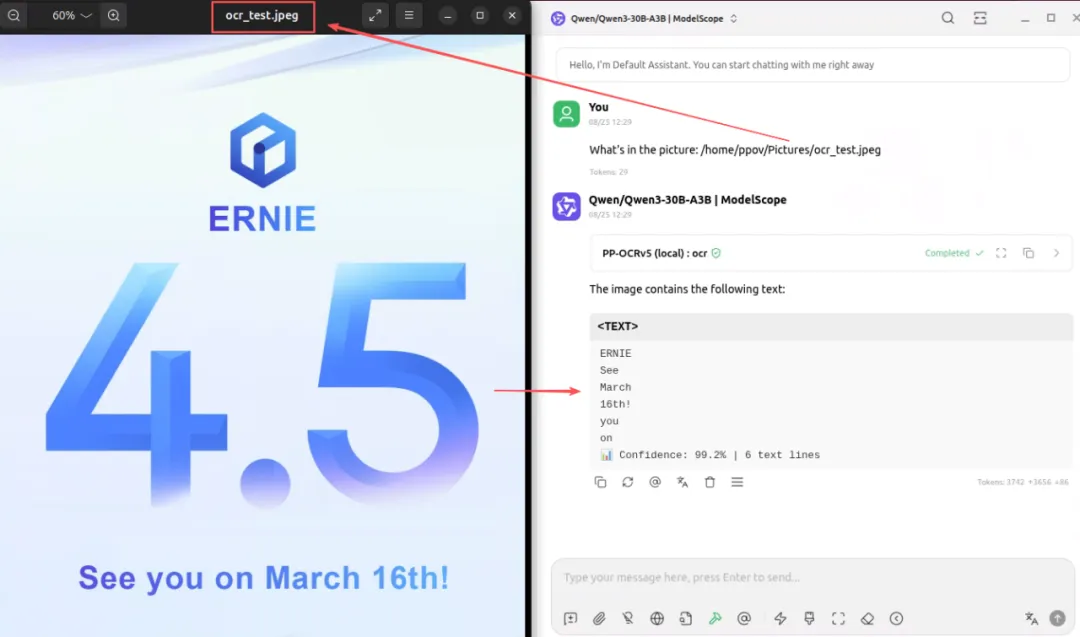The height and width of the screenshot is (637, 1080).
Task: Click the ocr_test.jpeg title in the viewer
Action: tap(262, 15)
